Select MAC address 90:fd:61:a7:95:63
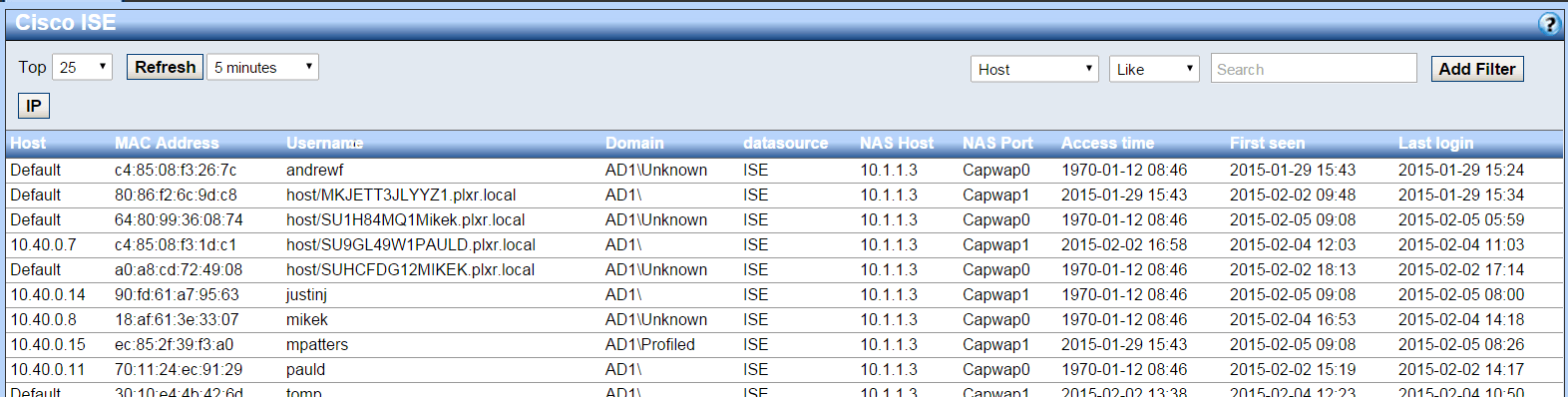 coord(177,294)
